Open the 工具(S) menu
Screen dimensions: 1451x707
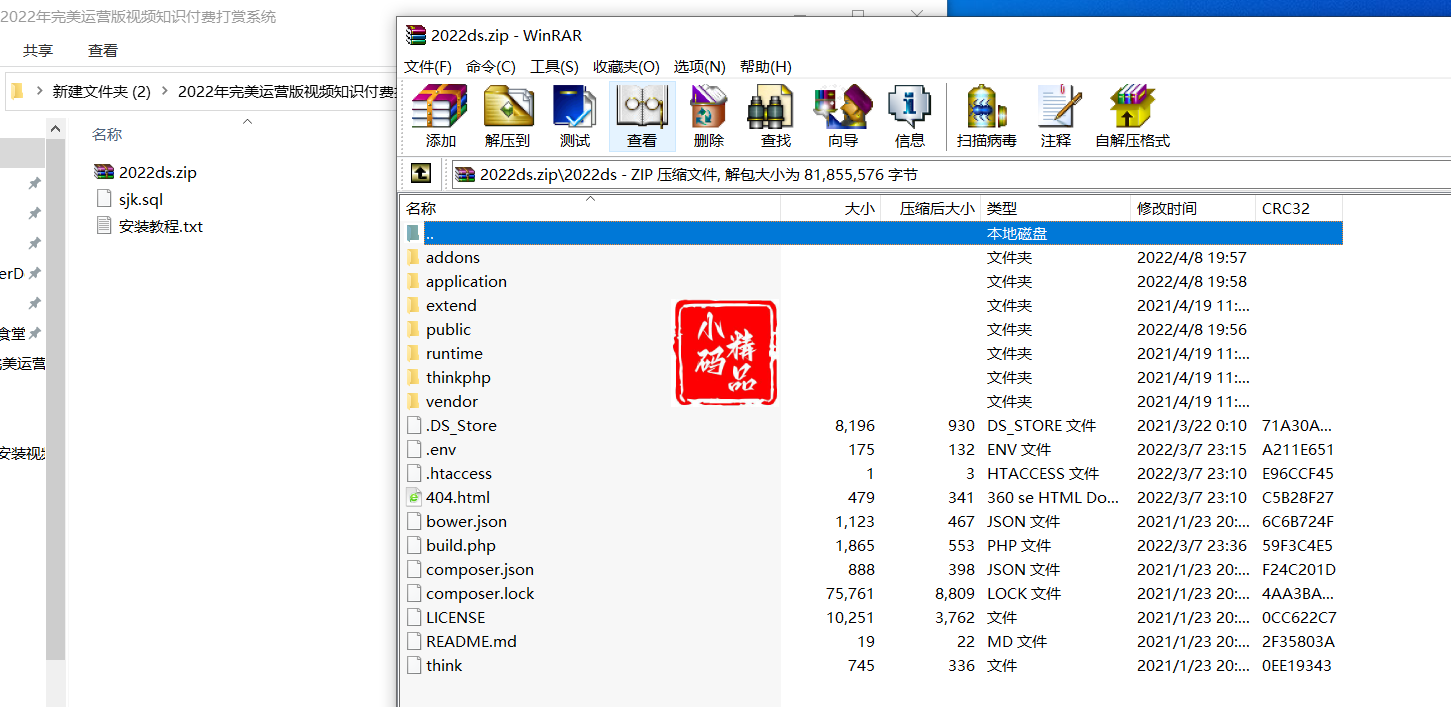coord(554,66)
